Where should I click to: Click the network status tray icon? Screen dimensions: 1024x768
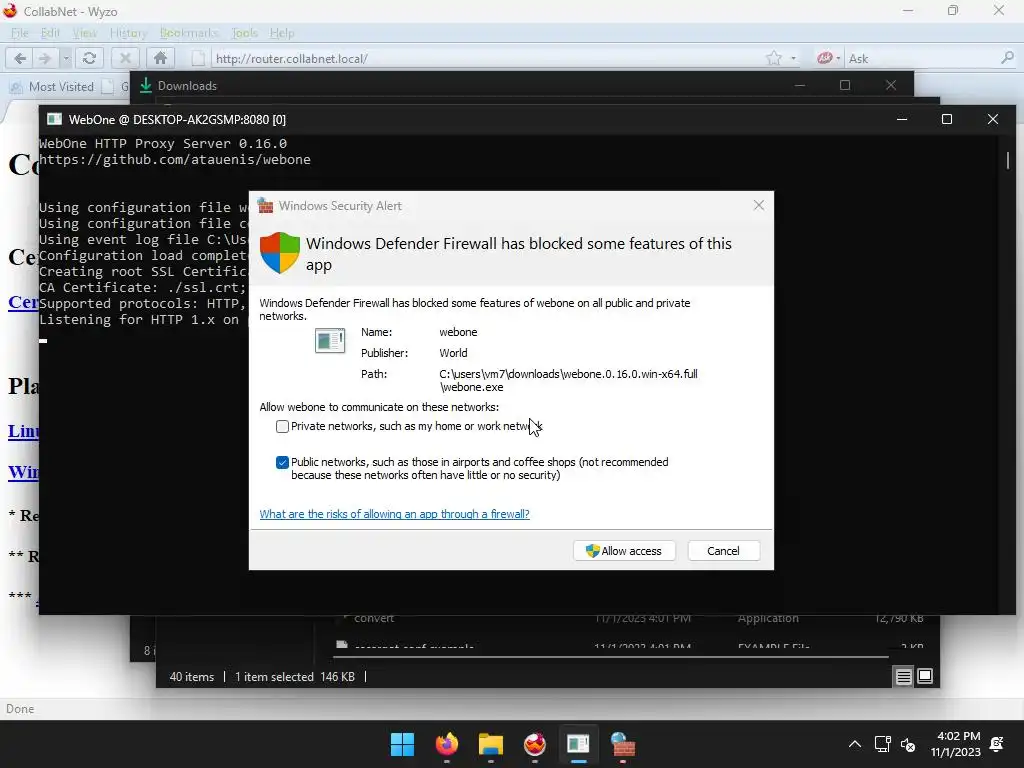click(x=882, y=744)
